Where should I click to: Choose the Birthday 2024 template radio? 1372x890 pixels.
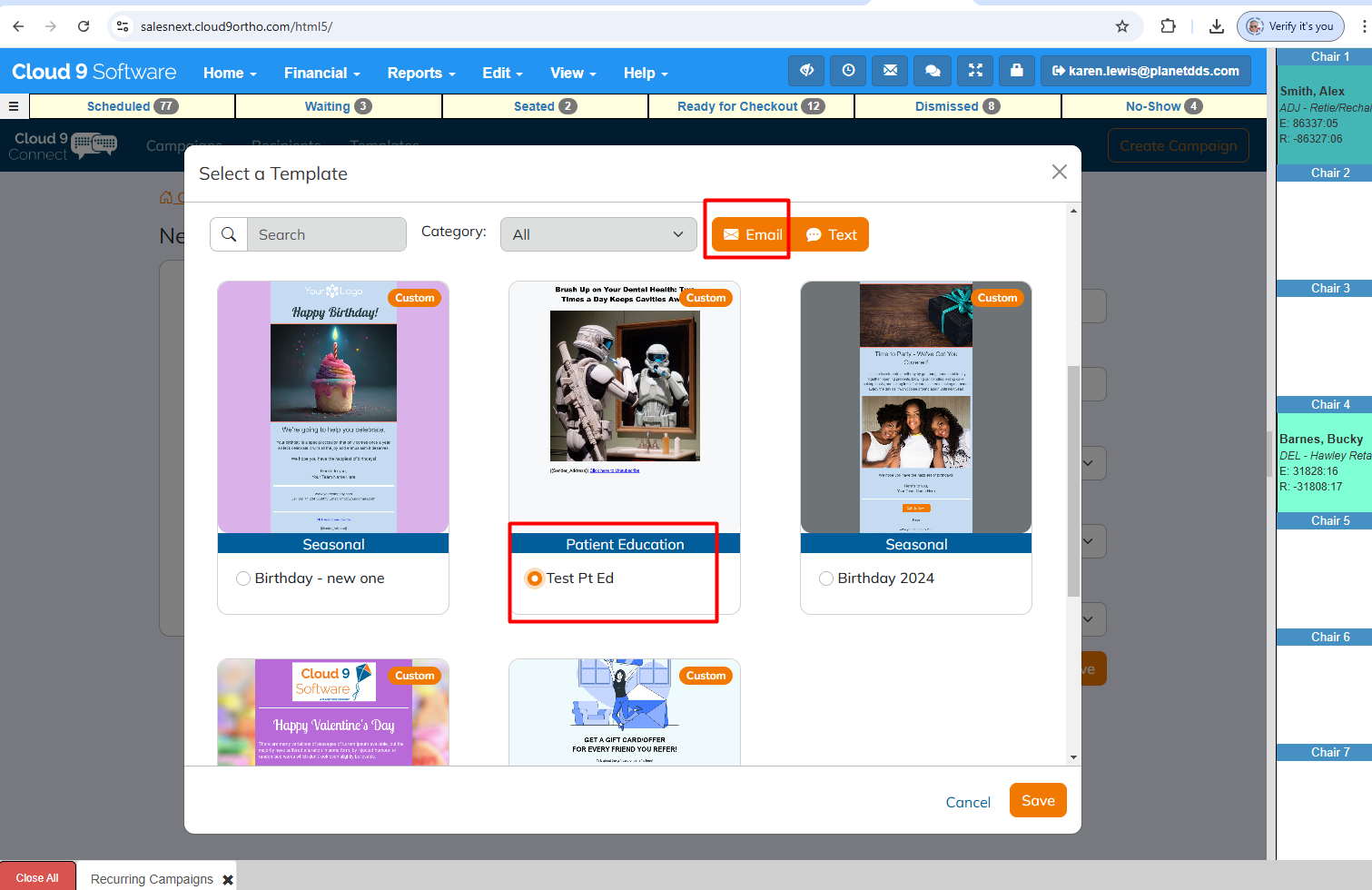[826, 578]
